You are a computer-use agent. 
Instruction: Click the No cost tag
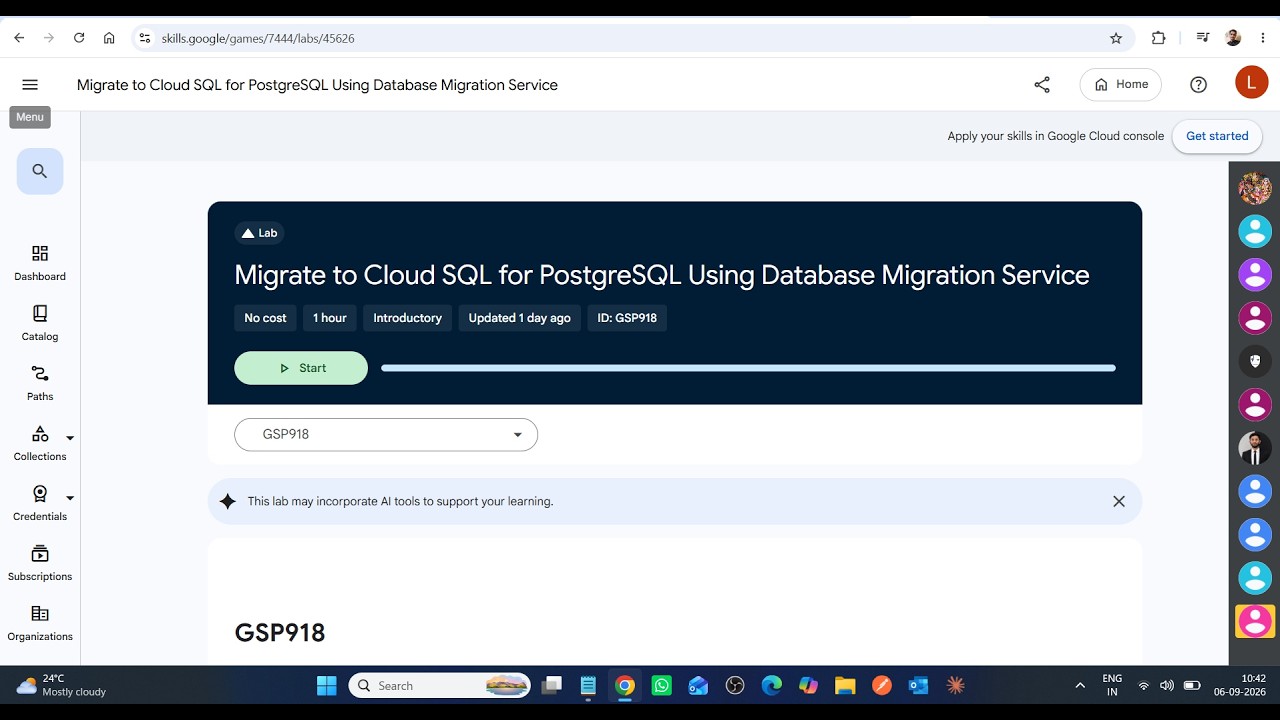click(x=265, y=318)
